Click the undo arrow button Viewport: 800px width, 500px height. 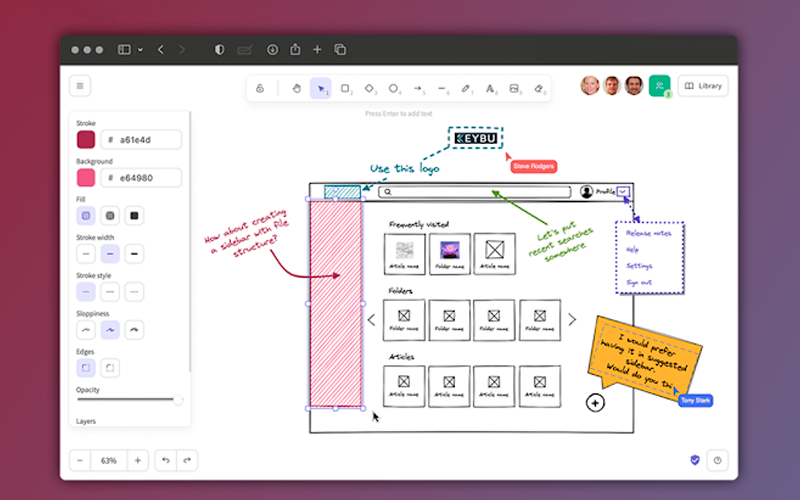(x=165, y=460)
